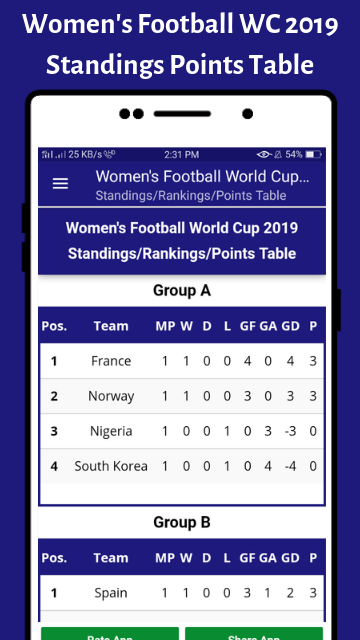
Task: Click the GD column header in Group A
Action: 291,326
